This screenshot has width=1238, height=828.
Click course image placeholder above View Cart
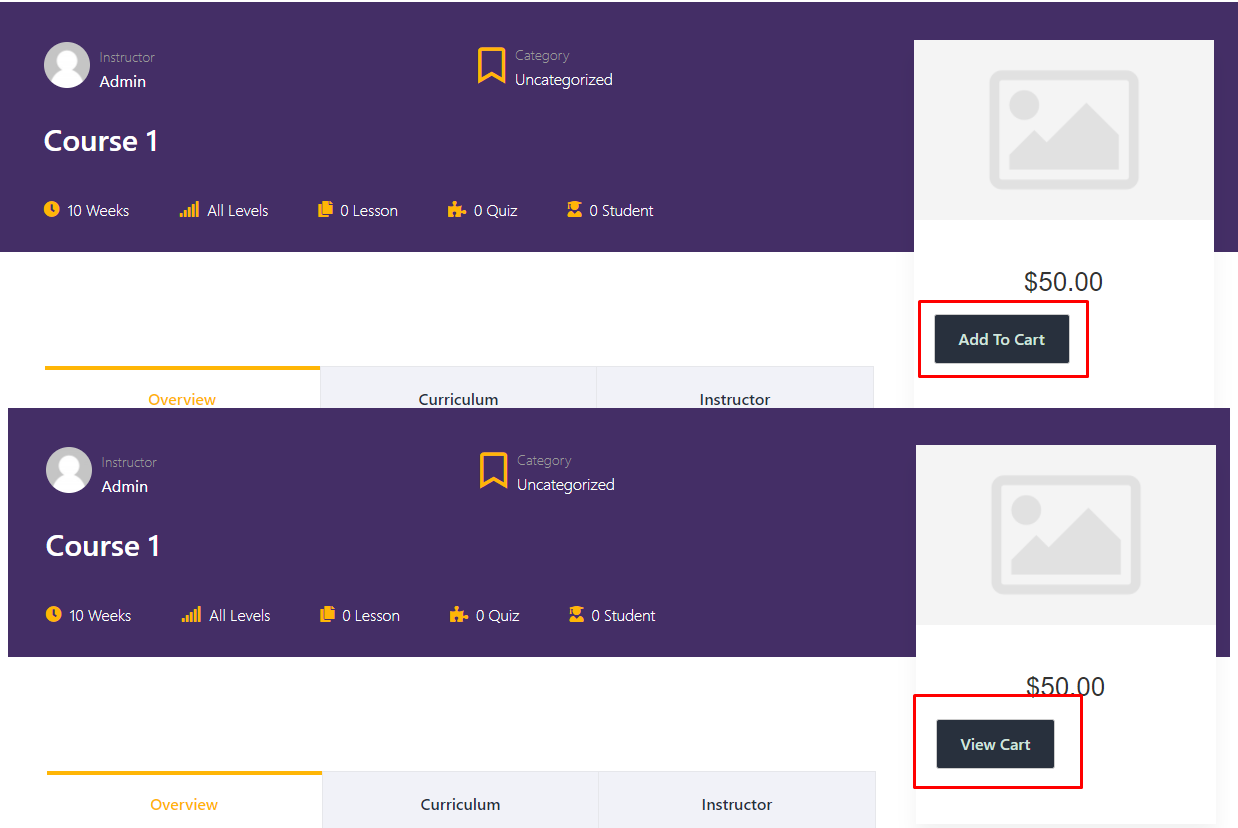click(1065, 535)
